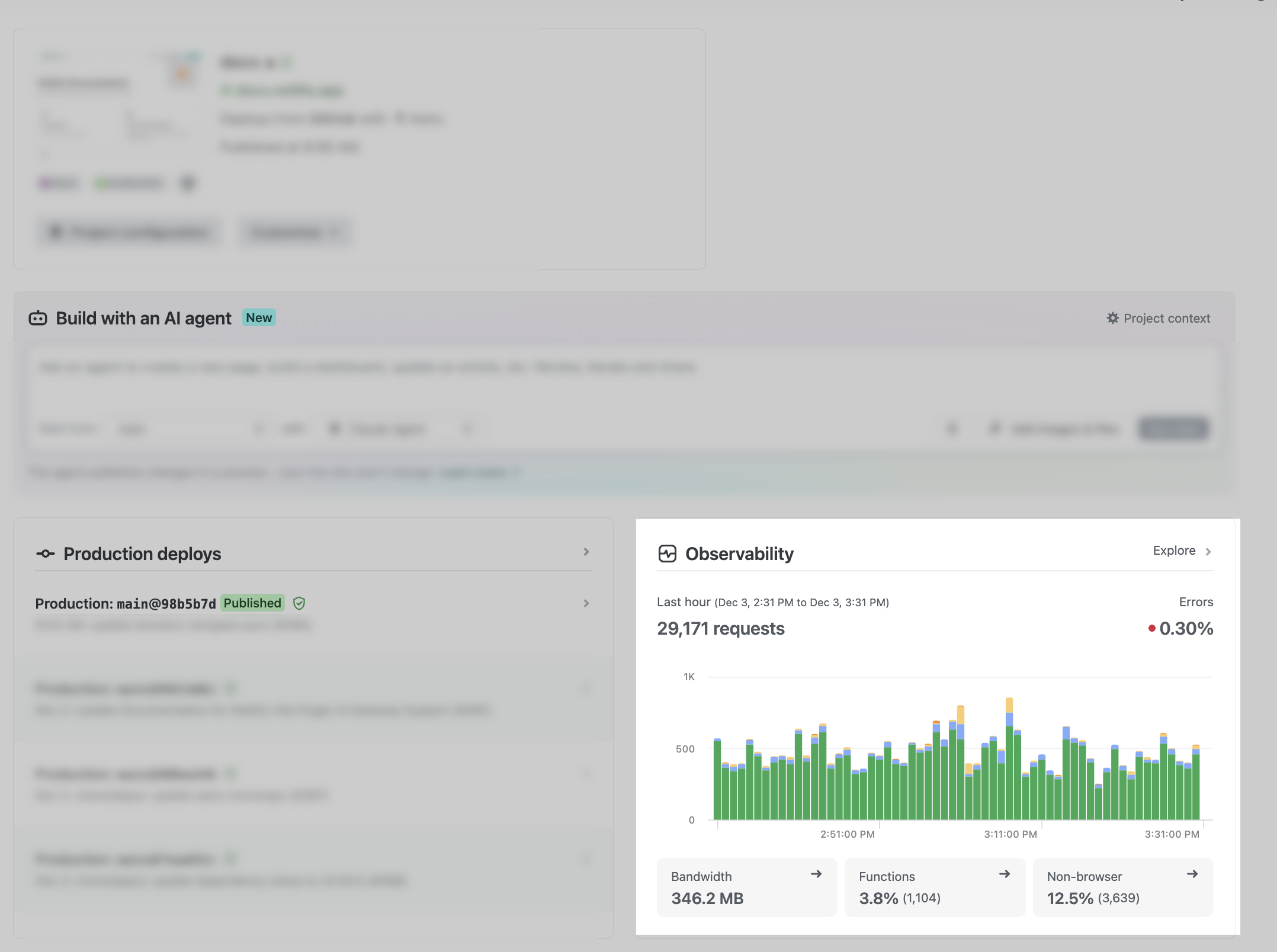This screenshot has width=1277, height=952.
Task: Select the 29,171 requests metric
Action: [x=720, y=629]
